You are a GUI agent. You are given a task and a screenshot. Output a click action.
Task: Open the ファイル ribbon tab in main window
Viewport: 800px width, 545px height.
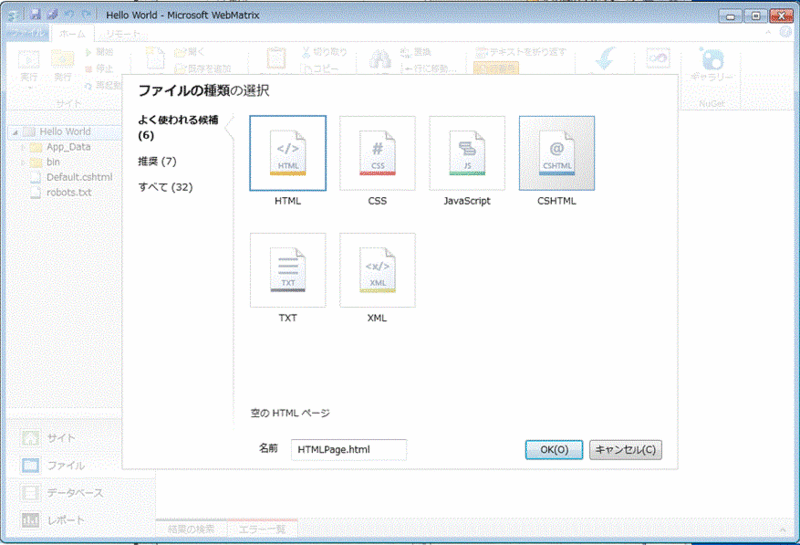[x=28, y=34]
